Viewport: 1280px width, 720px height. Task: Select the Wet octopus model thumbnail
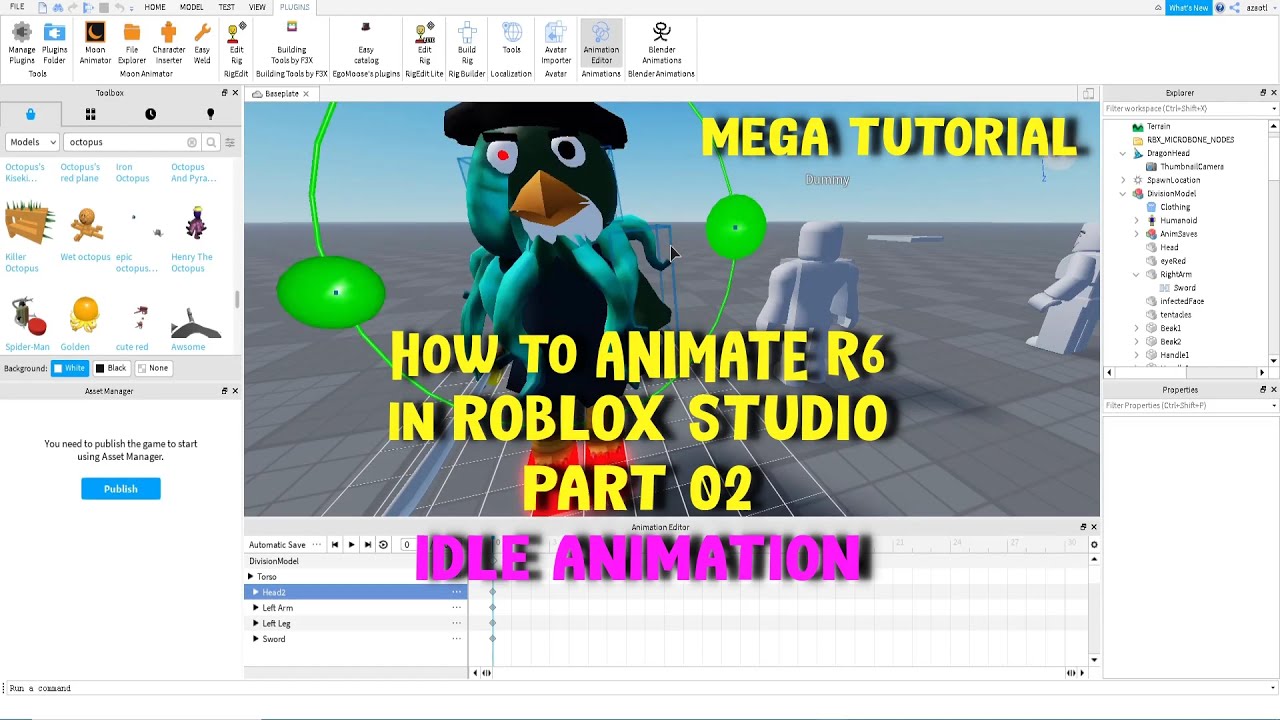pos(86,224)
